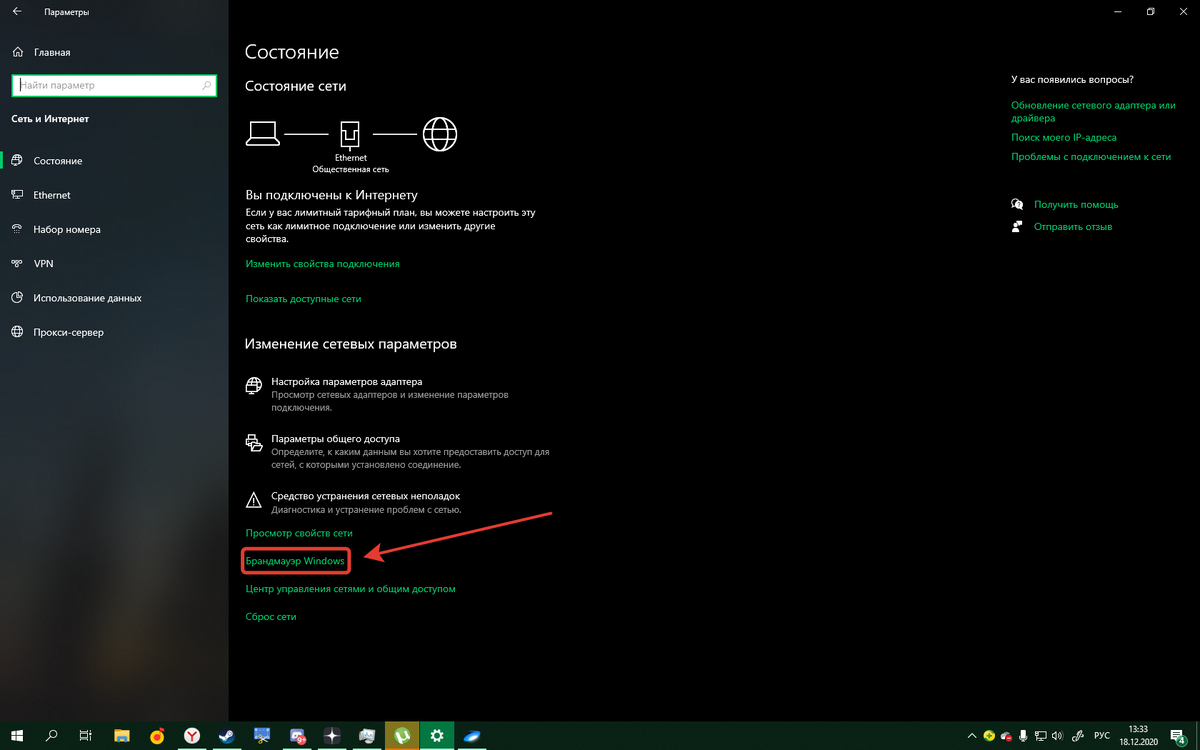Open Обновление сетевого адаптера или драйвера help link
This screenshot has height=750, width=1200.
[1093, 111]
